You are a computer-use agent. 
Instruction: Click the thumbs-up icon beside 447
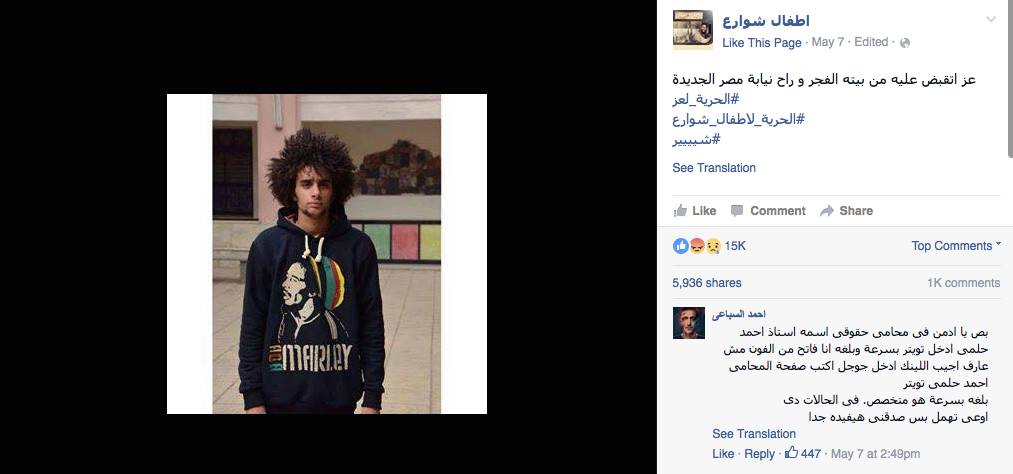[x=791, y=453]
